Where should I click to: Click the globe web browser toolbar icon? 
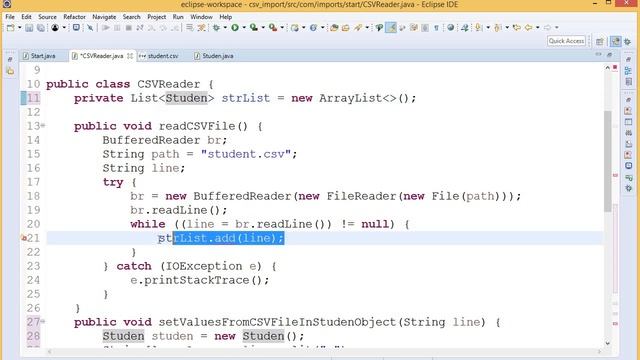pyautogui.click(x=451, y=28)
